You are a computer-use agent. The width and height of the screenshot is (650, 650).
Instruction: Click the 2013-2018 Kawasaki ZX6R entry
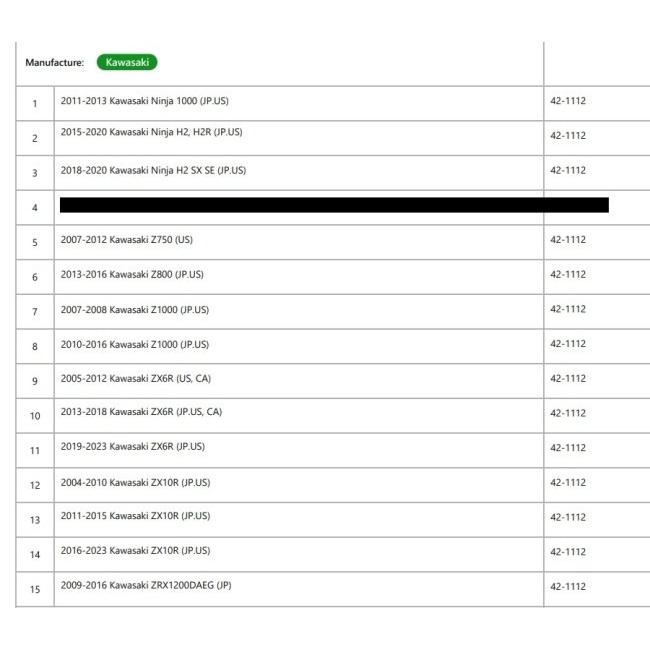[141, 412]
